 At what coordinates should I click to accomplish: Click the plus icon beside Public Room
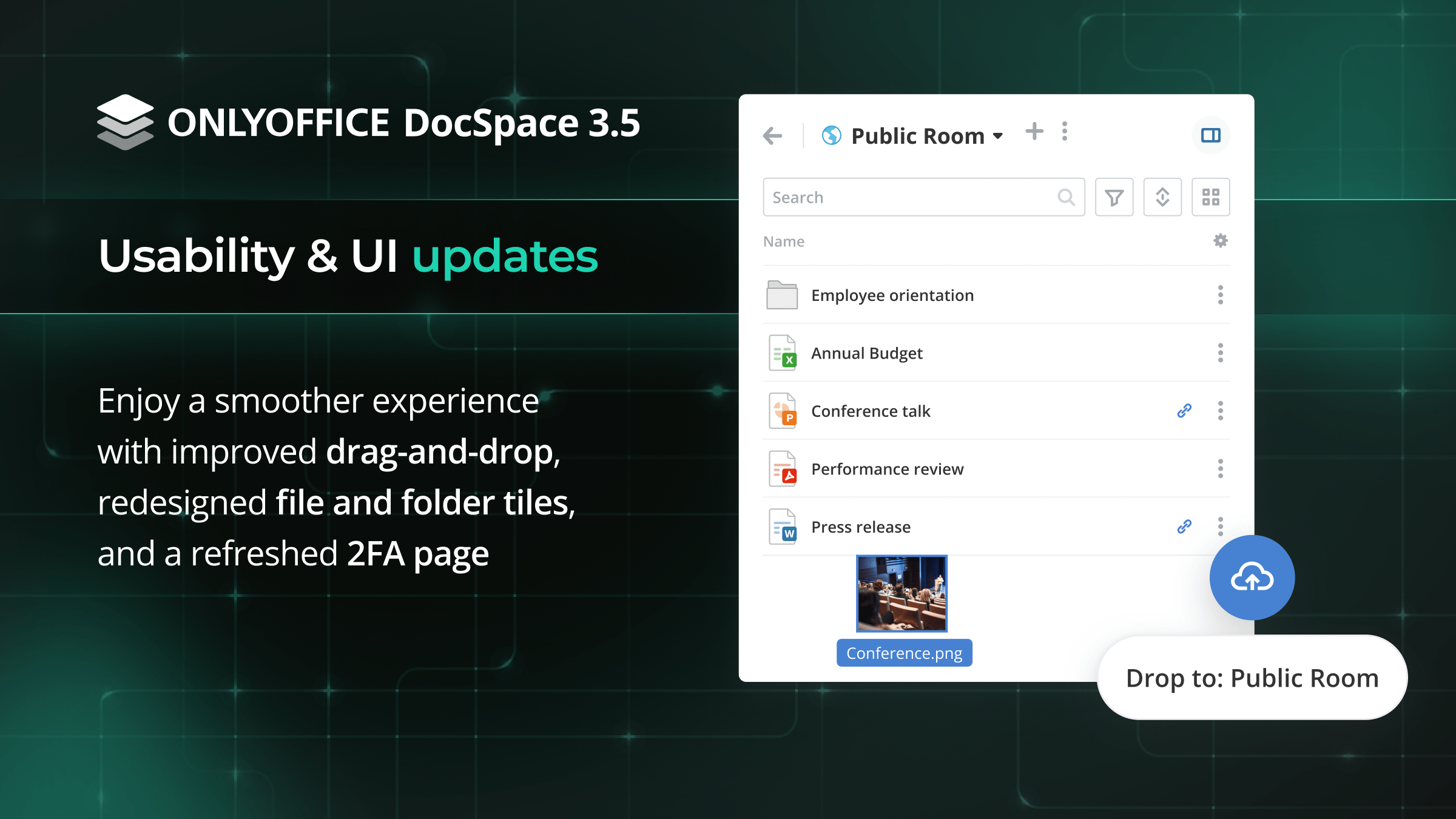coord(1034,131)
